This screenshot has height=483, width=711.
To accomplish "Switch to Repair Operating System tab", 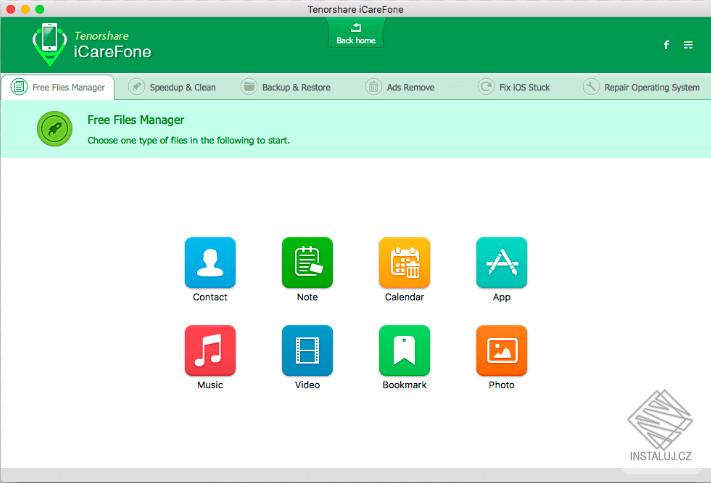I will click(x=641, y=87).
